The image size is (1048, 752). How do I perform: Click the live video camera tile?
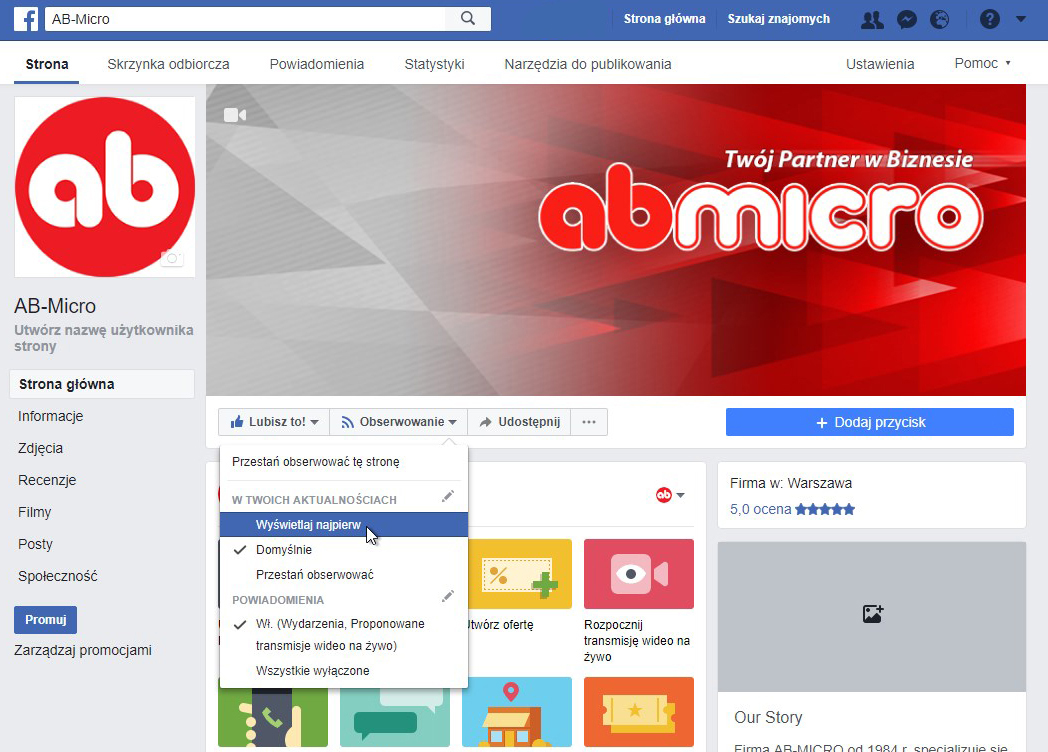click(x=639, y=574)
